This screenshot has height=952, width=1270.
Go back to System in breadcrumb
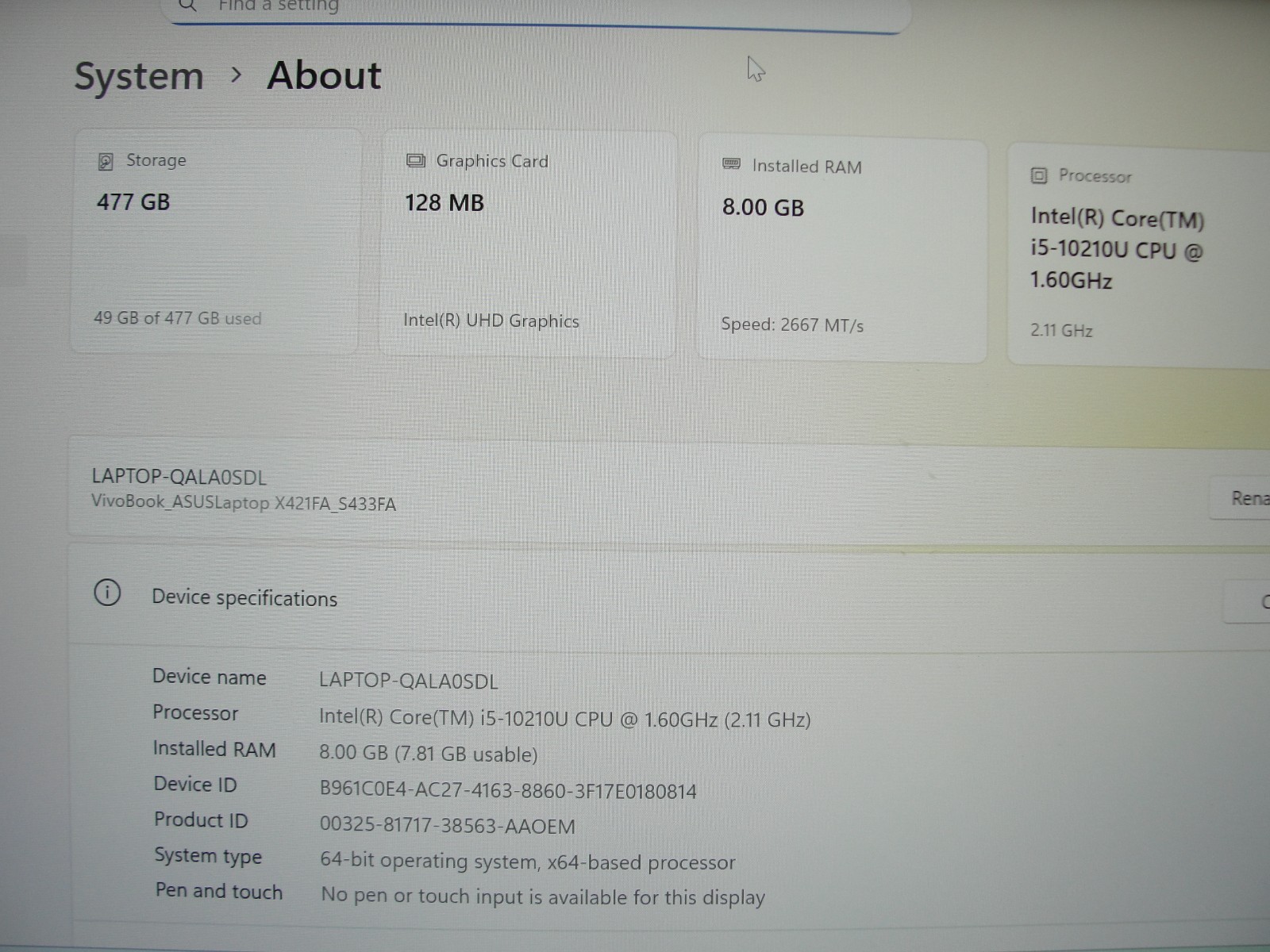tap(139, 76)
